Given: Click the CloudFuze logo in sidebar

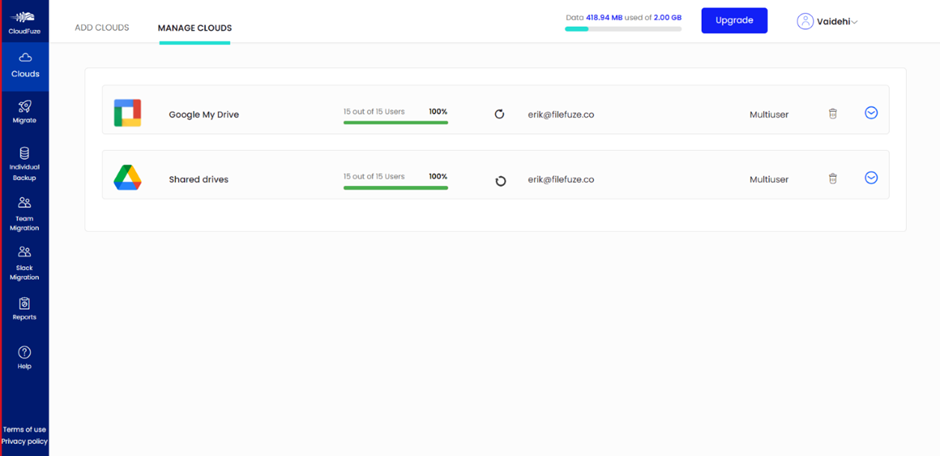Looking at the screenshot, I should point(24,21).
